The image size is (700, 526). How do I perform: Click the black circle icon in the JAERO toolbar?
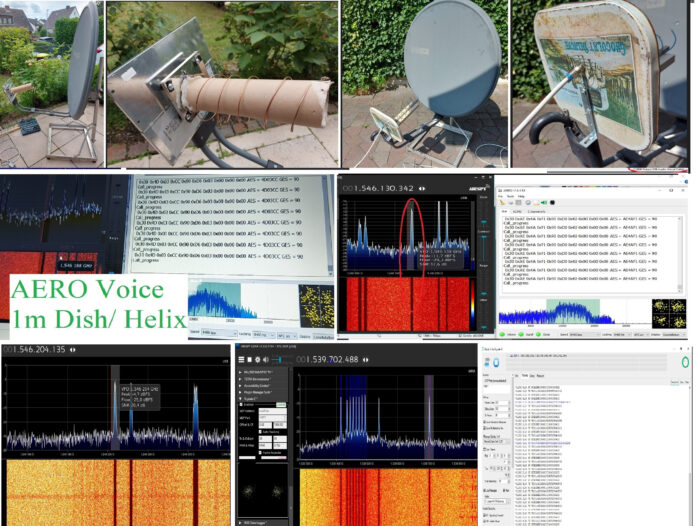pyautogui.click(x=552, y=202)
